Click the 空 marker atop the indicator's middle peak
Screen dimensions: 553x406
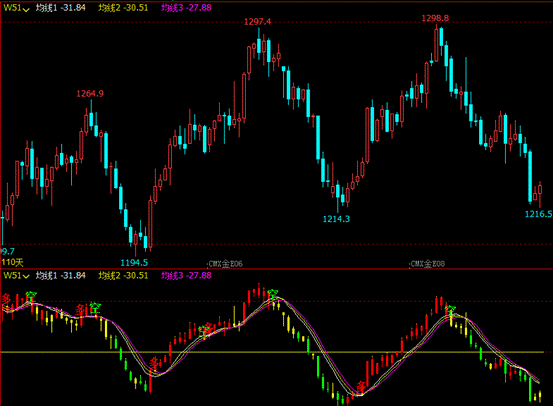(x=272, y=294)
